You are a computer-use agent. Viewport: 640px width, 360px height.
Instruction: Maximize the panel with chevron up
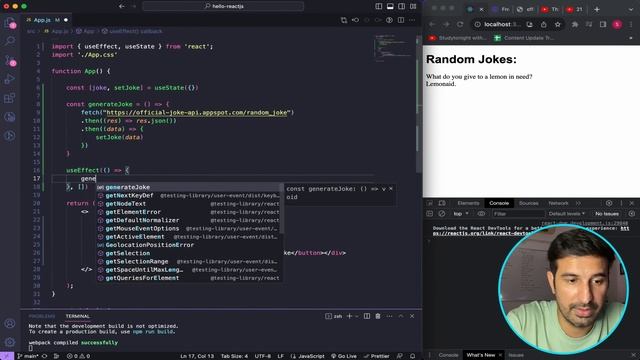pos(401,316)
